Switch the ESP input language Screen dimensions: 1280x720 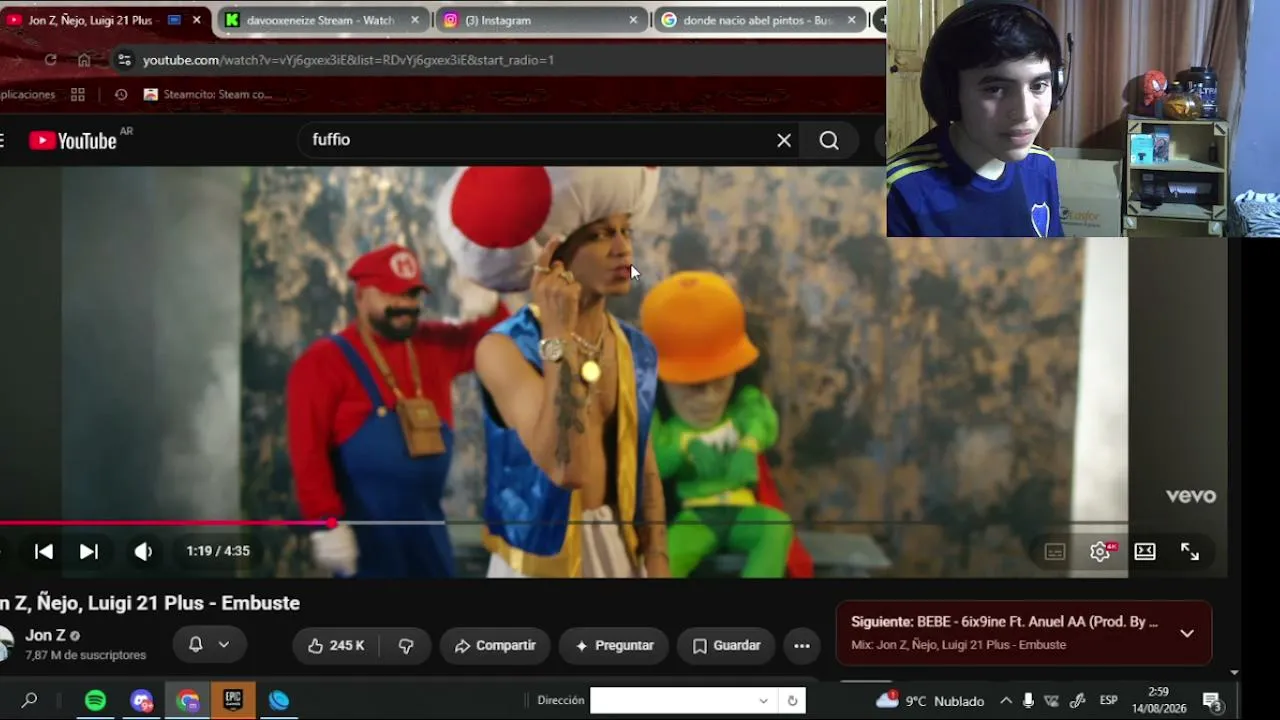point(1108,701)
